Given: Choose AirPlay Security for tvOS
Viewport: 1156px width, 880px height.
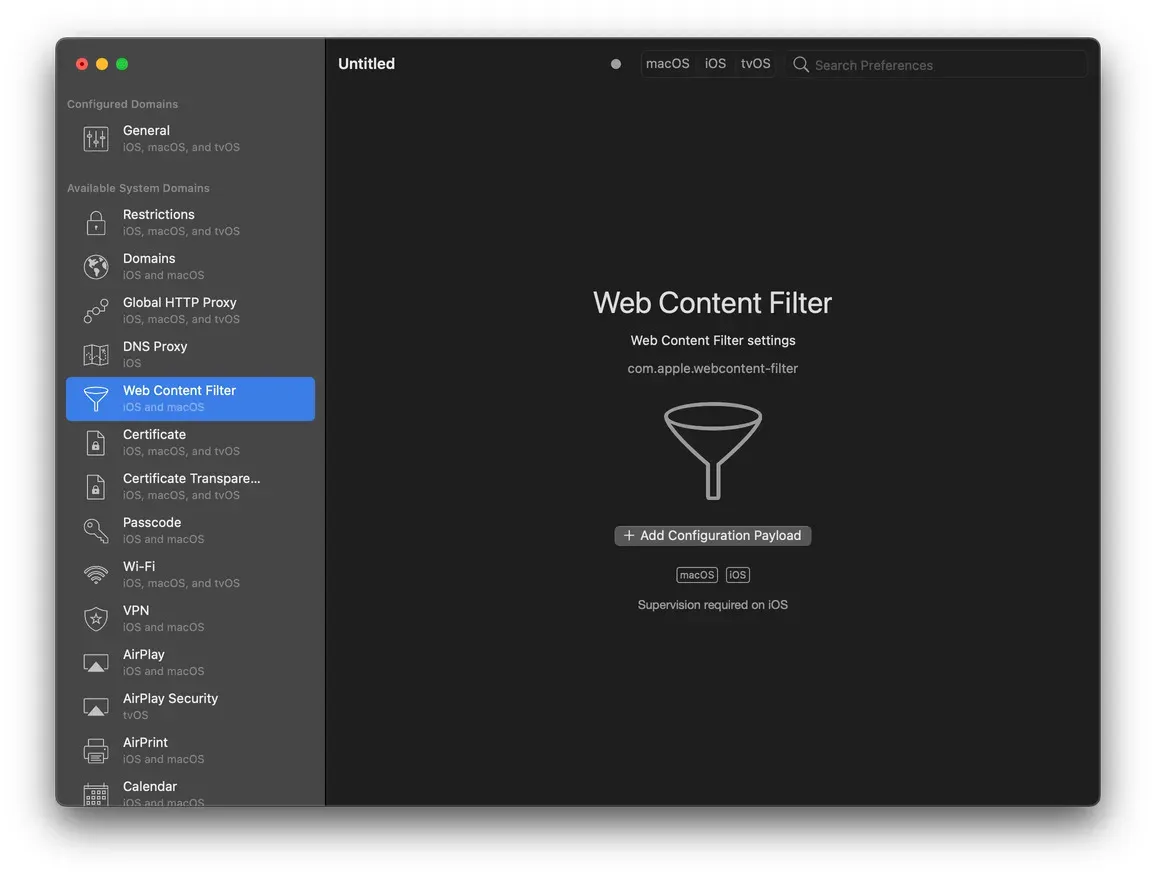Looking at the screenshot, I should pos(190,706).
